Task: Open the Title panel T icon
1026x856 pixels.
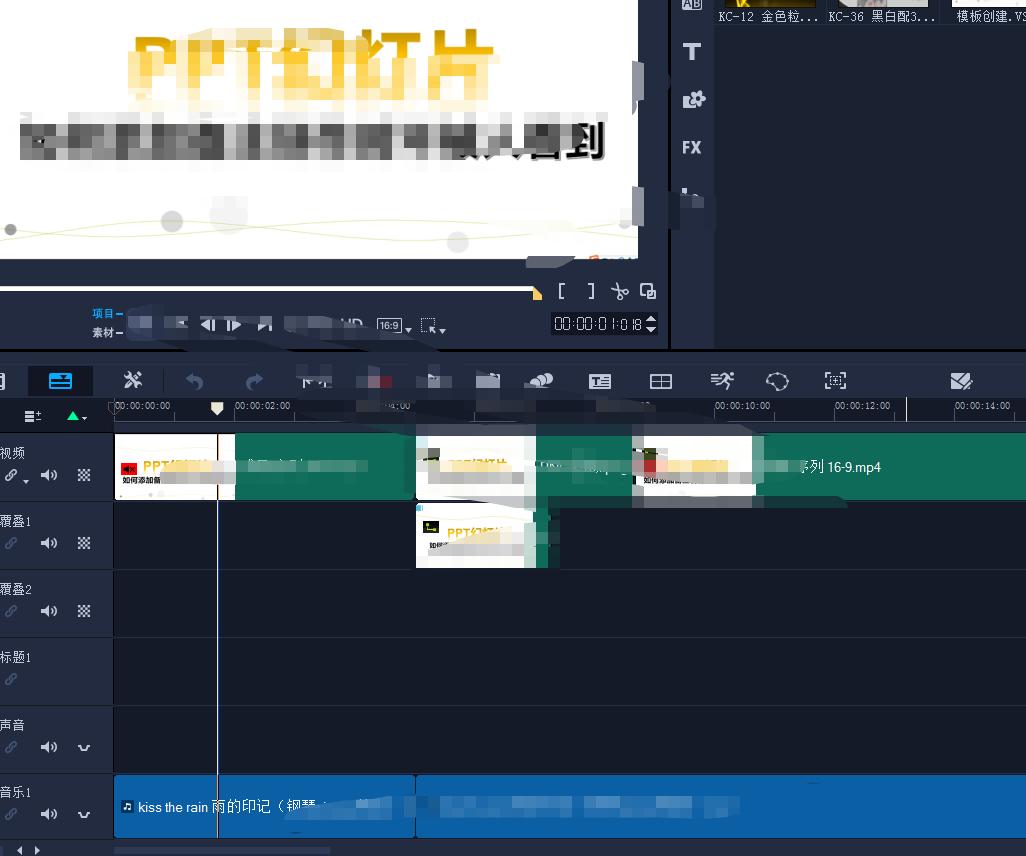Action: (692, 52)
